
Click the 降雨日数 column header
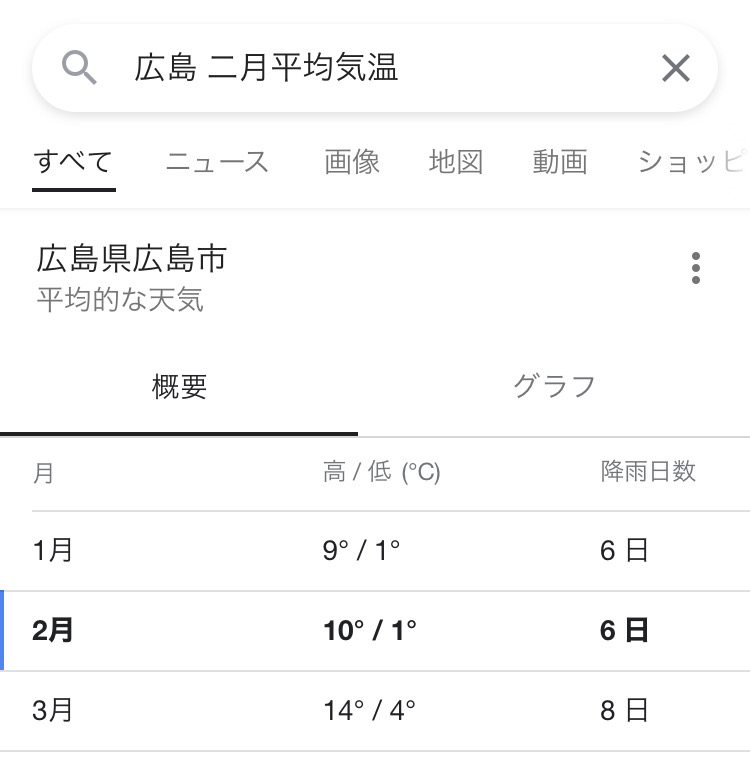point(648,473)
